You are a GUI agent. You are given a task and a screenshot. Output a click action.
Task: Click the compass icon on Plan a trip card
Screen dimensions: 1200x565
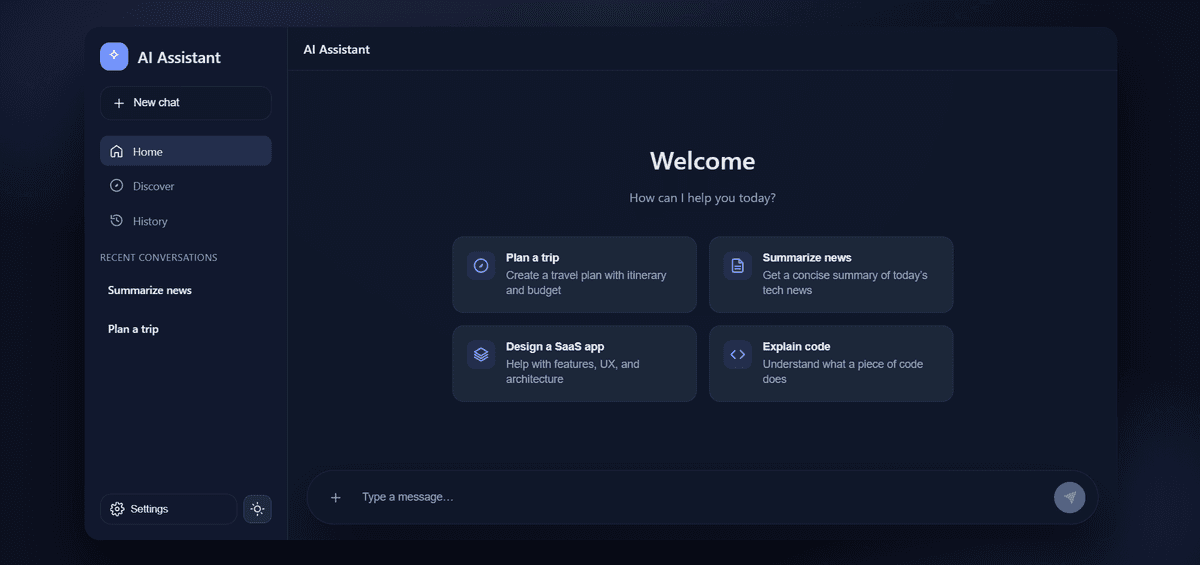[481, 265]
